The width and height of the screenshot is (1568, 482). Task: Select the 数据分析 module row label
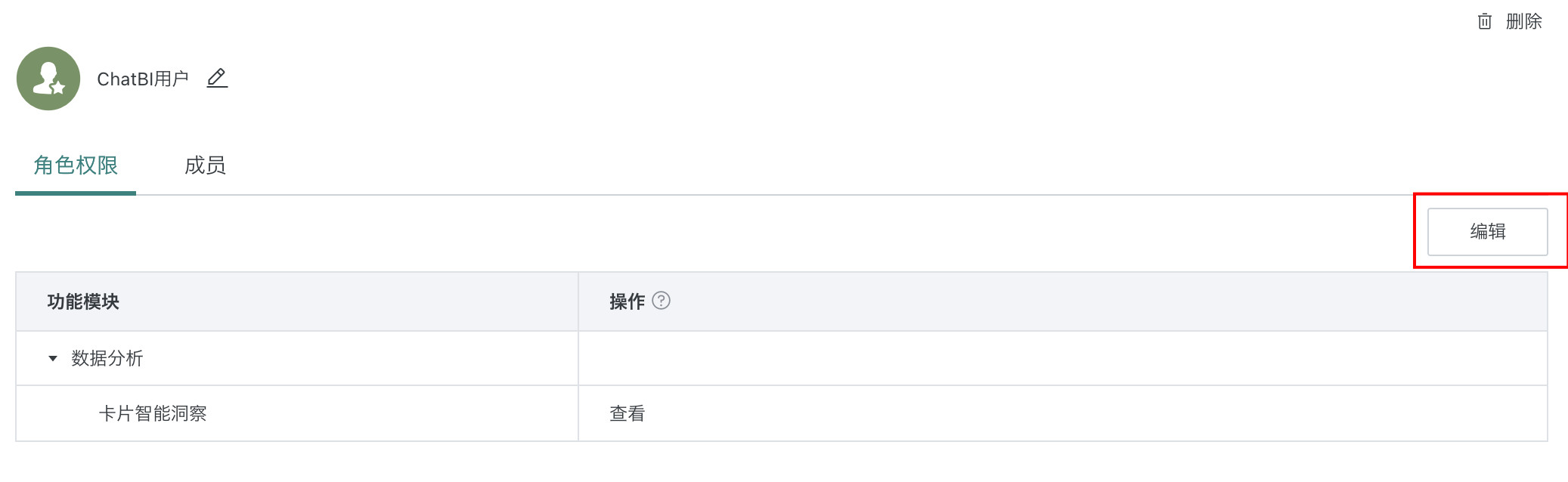click(x=107, y=358)
